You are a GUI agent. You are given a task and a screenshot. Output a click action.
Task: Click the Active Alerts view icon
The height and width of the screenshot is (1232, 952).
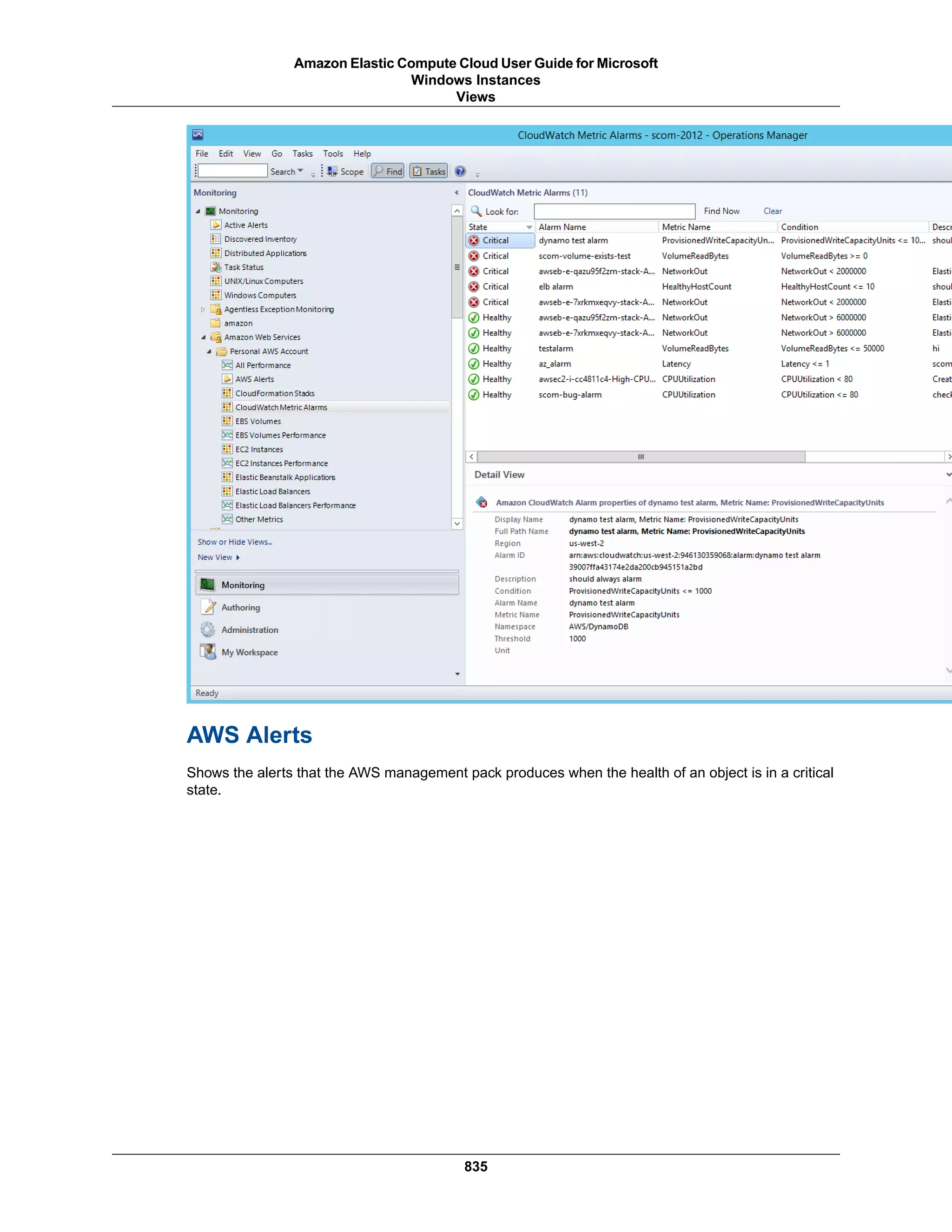click(215, 225)
